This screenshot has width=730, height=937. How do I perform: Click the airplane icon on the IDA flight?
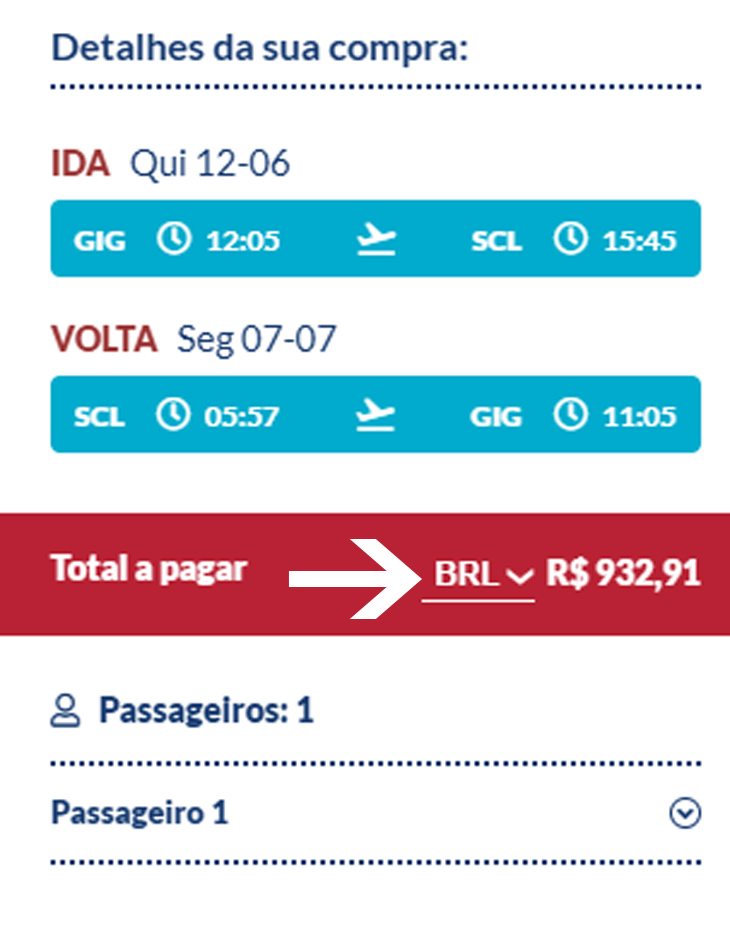point(376,239)
